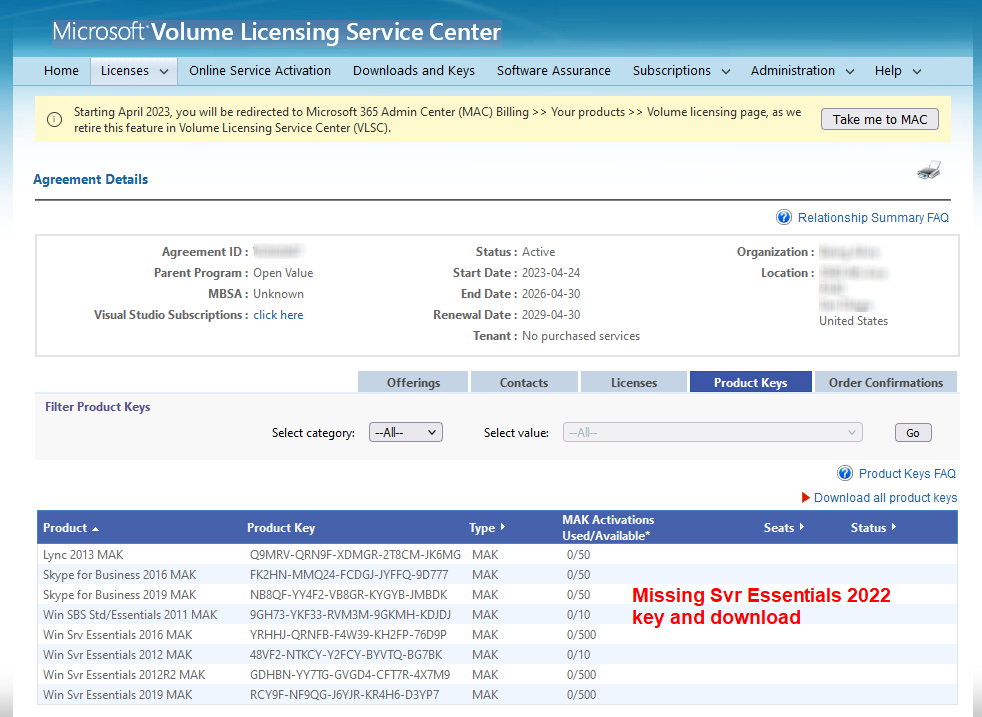Open Online Service Activation page

coord(260,71)
